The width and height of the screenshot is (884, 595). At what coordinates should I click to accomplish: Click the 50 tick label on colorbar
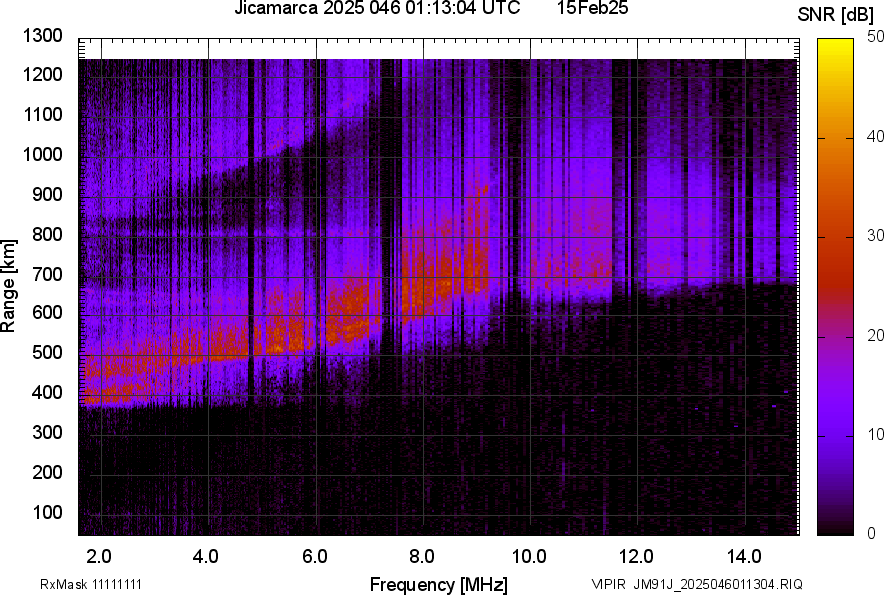pos(876,37)
